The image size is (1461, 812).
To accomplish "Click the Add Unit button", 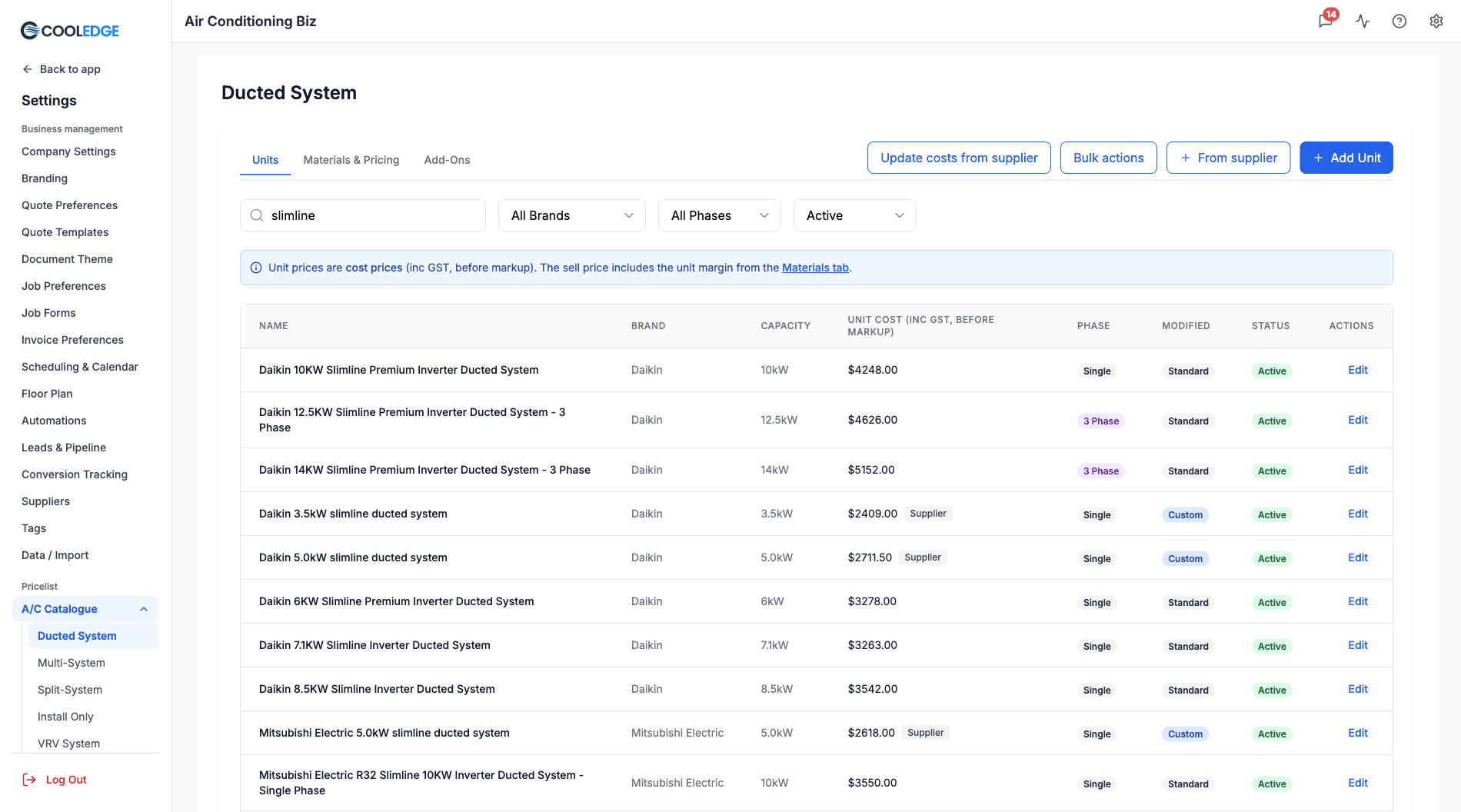I will 1346,158.
